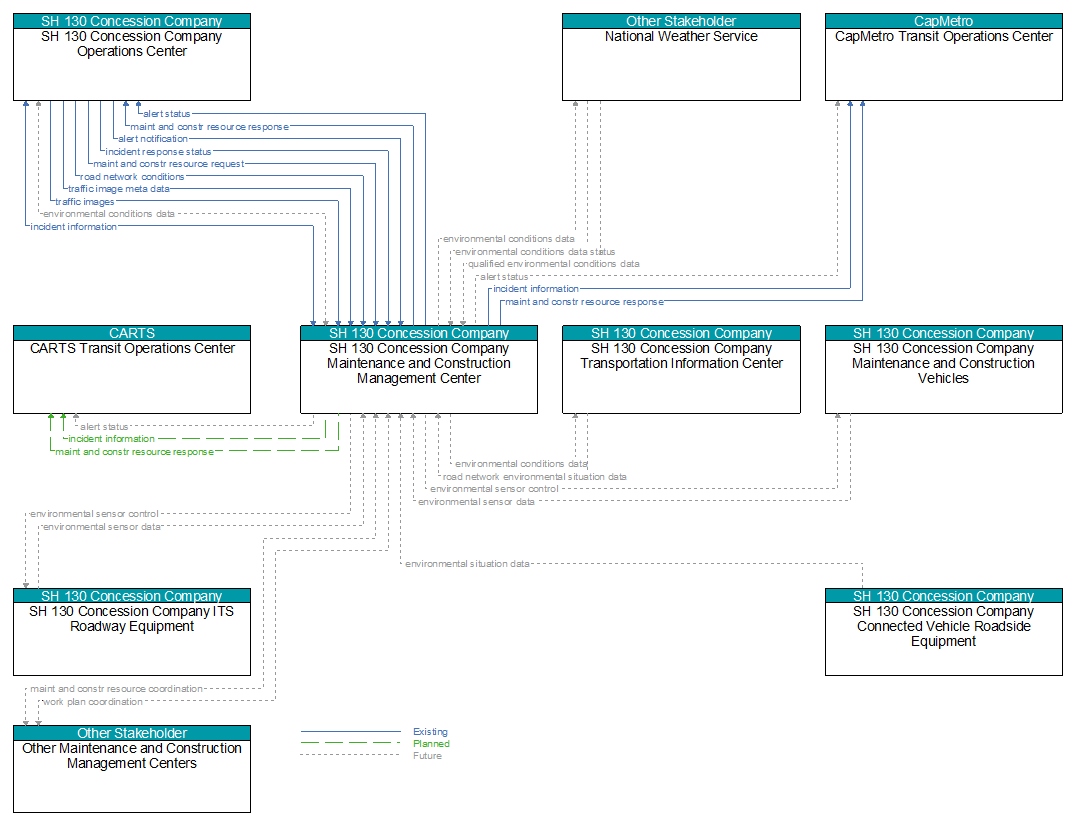This screenshot has height=826, width=1073.
Task: Select the 'maint and constr resource request' label
Action: point(168,164)
